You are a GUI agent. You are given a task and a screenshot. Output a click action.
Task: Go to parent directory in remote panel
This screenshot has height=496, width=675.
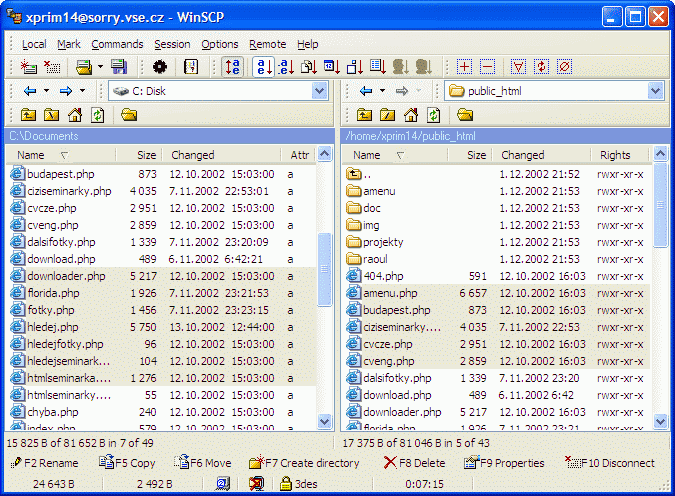point(365,115)
